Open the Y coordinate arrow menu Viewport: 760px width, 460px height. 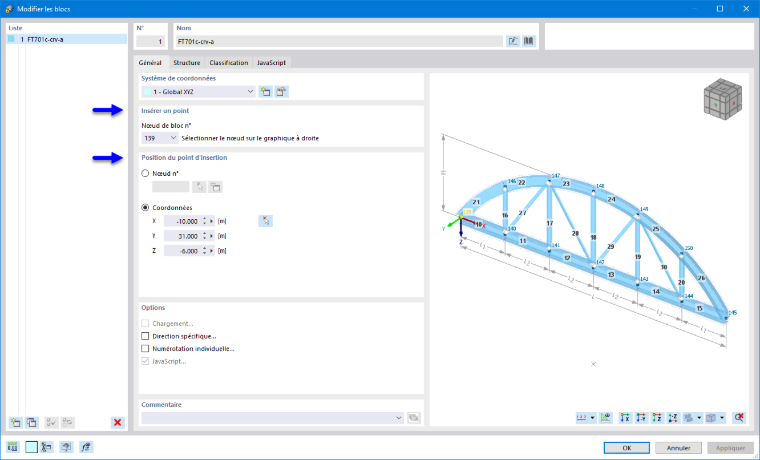[211, 236]
